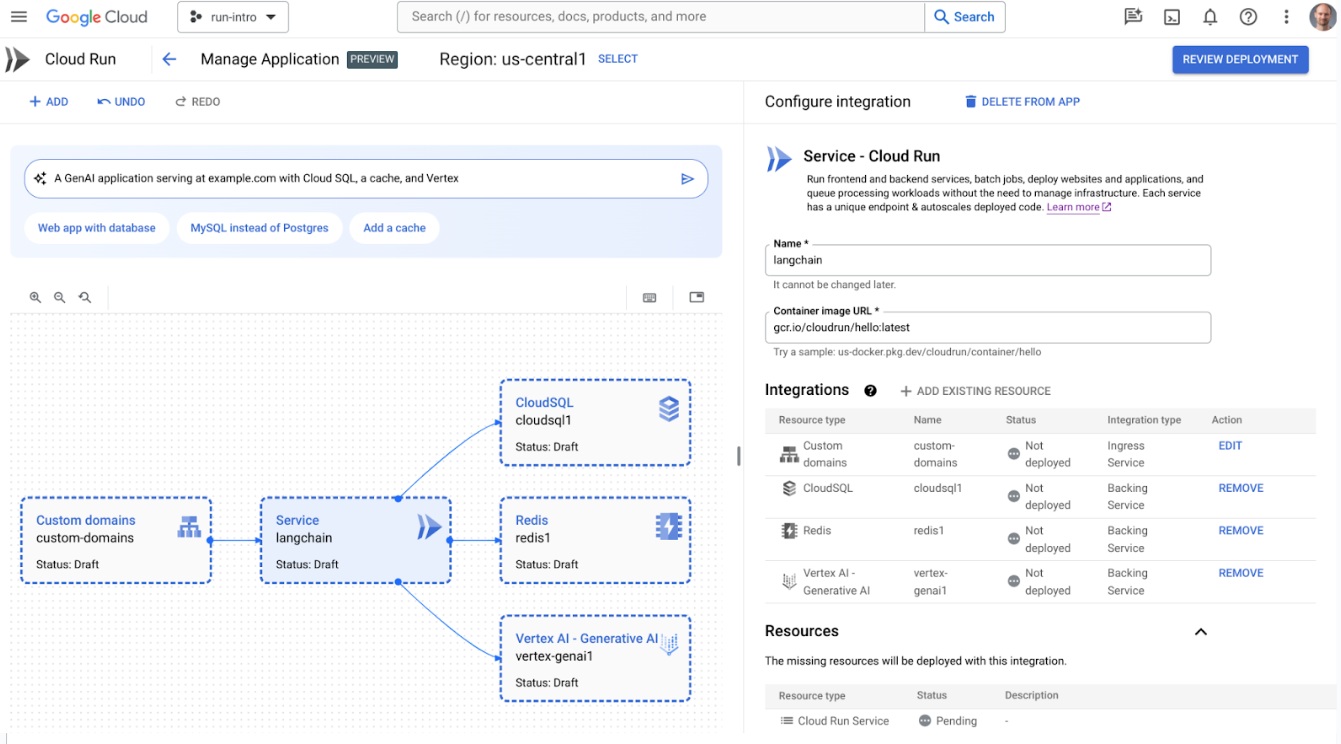Open the main navigation hamburger menu
The width and height of the screenshot is (1341, 744).
point(19,17)
